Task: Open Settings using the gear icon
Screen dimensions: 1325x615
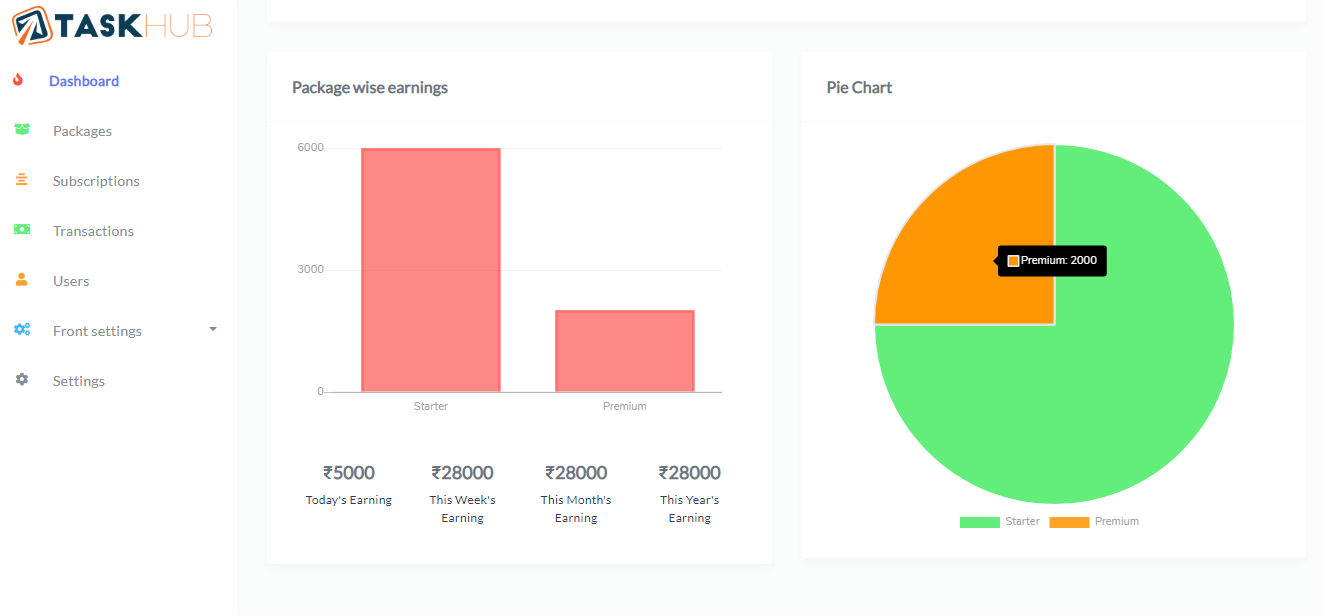Action: point(21,380)
